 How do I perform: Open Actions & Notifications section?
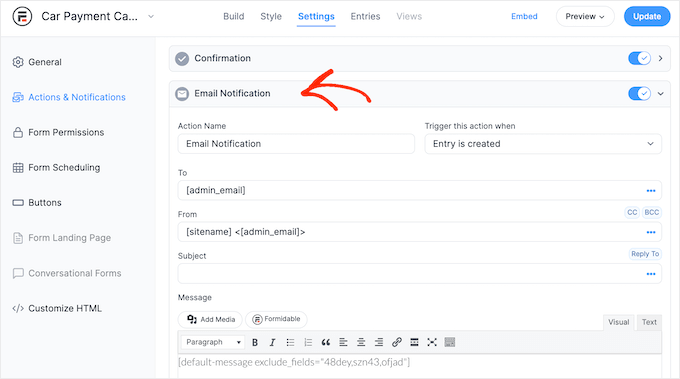coord(77,97)
